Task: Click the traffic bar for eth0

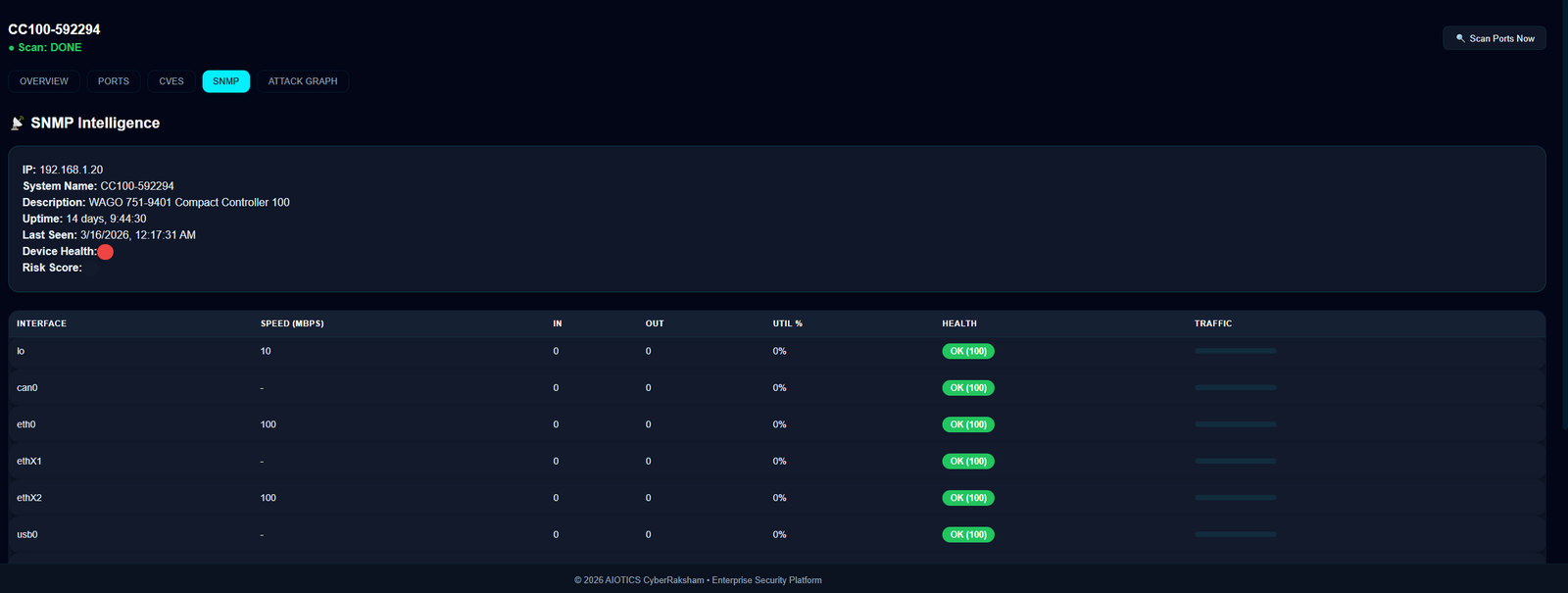Action: coord(1235,424)
